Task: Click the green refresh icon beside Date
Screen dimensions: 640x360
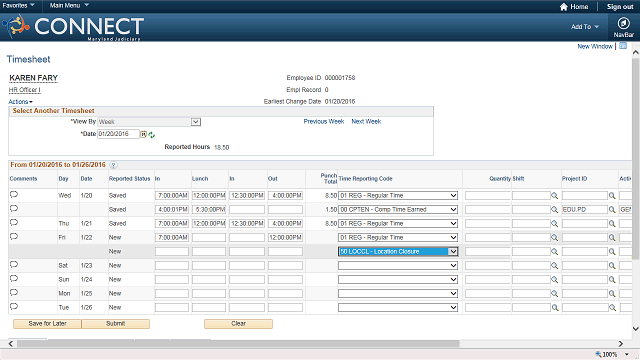Action: tap(151, 135)
